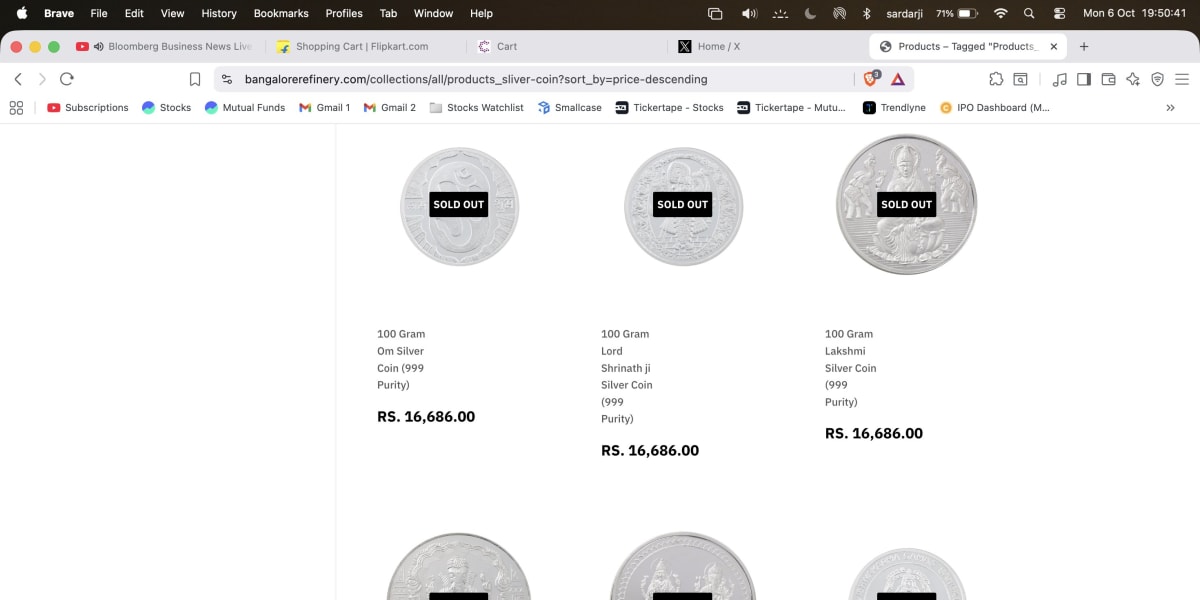Open the Trendlyne bookmark
Image resolution: width=1200 pixels, height=600 pixels.
[894, 107]
